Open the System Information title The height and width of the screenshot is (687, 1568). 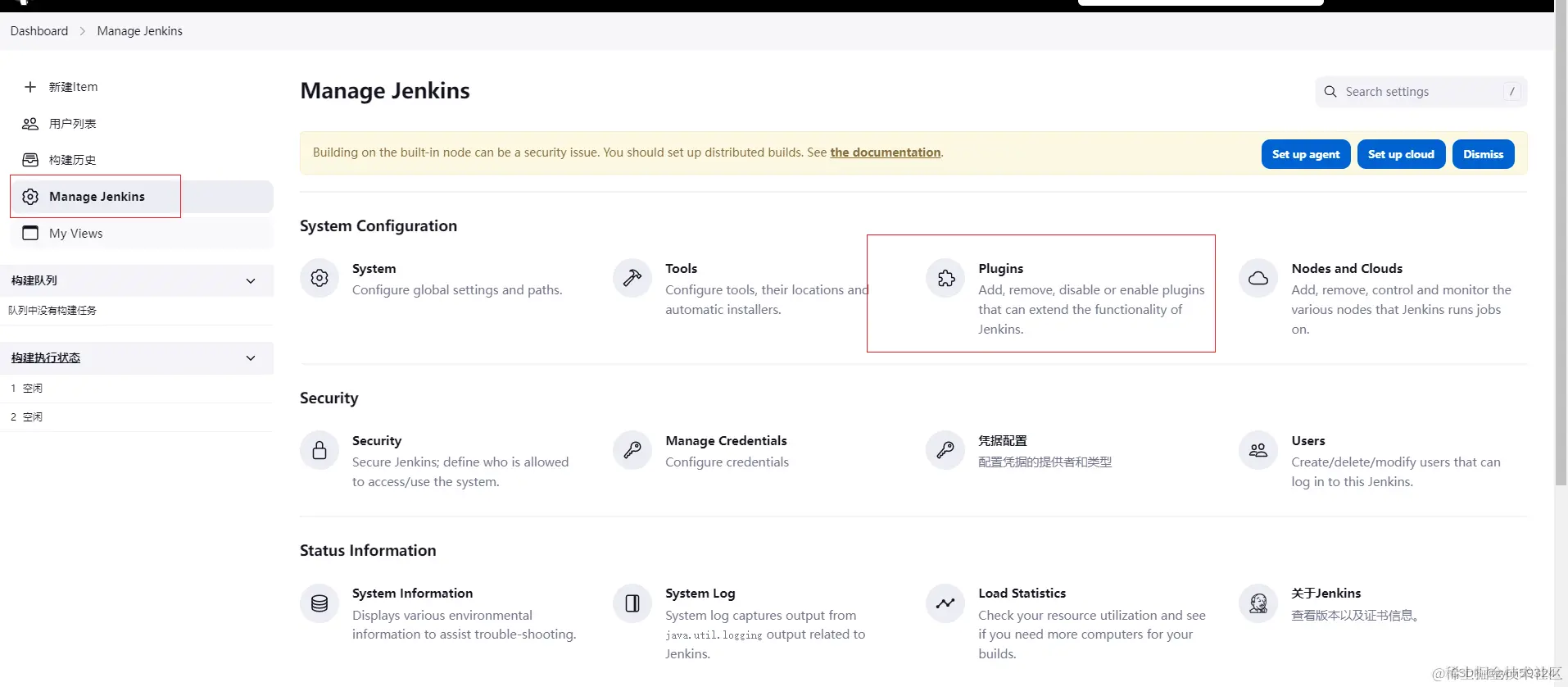coord(412,594)
